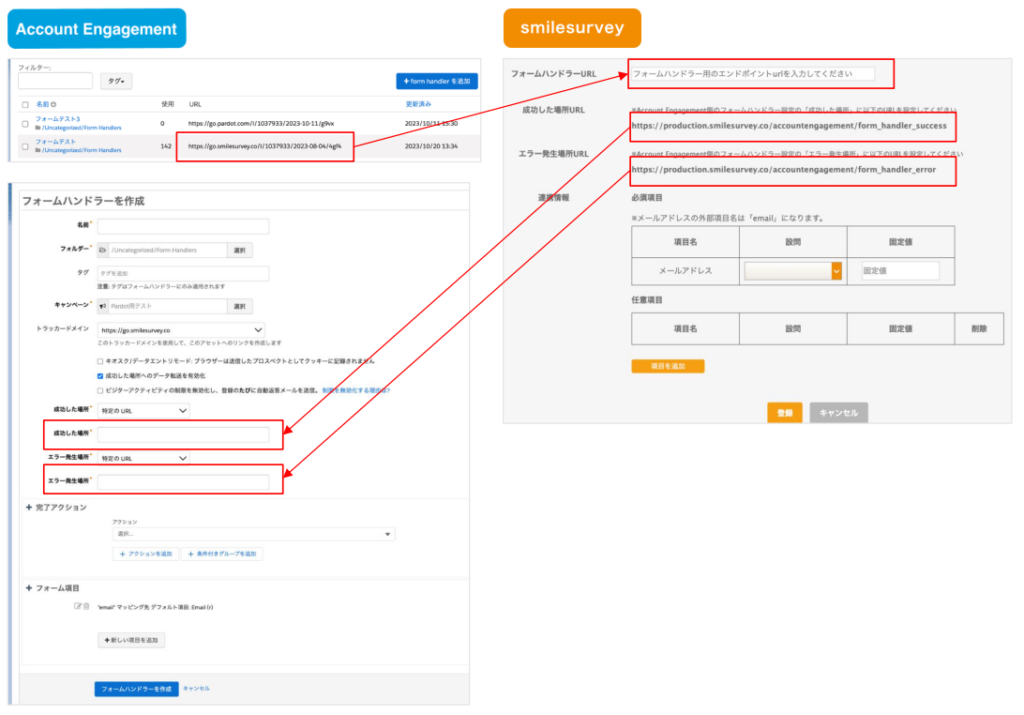
Task: Tick the checkbox for the フォームテスト row with 142 uses
Action: click(x=25, y=146)
